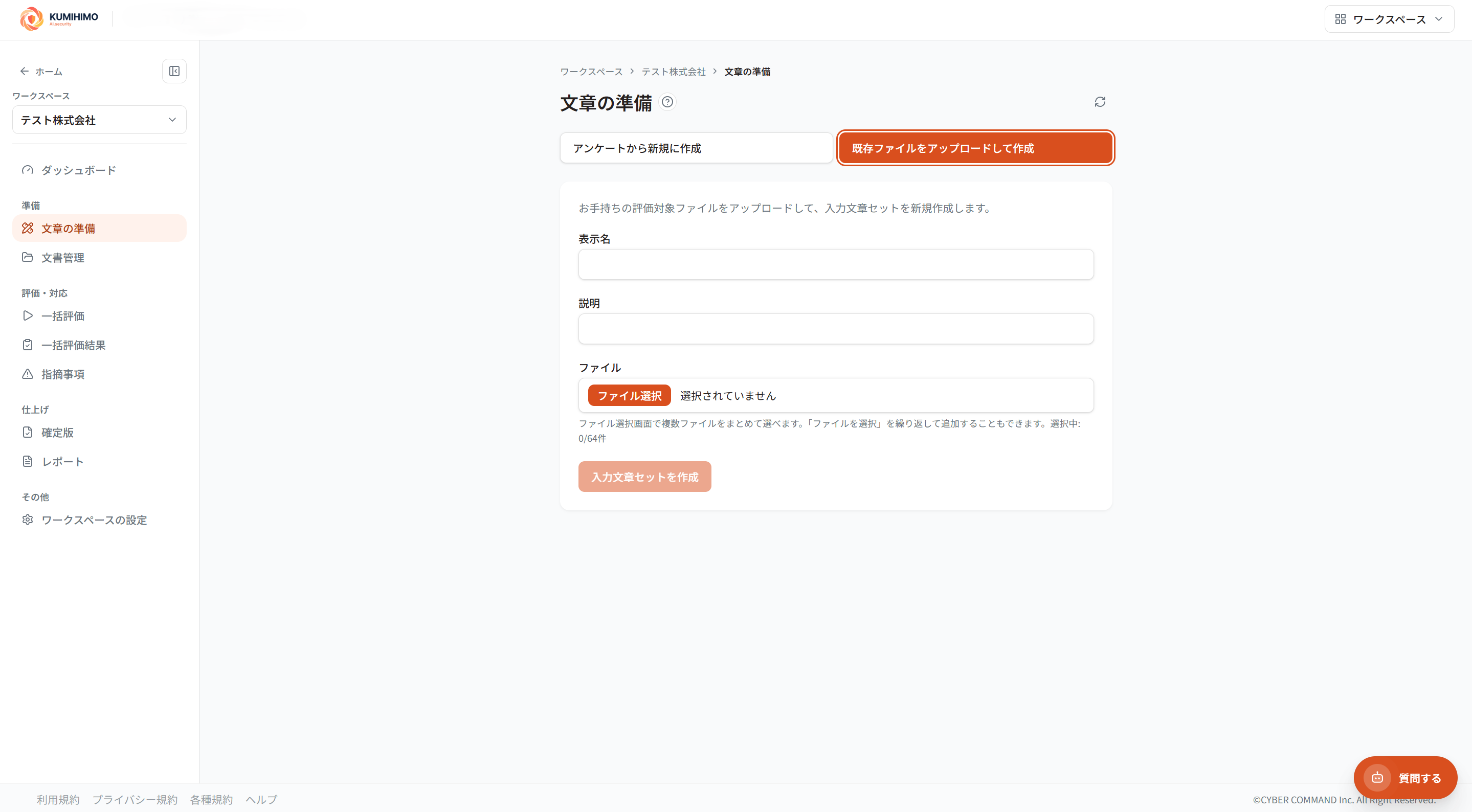
Task: Refresh the page with reload icon
Action: click(1100, 102)
